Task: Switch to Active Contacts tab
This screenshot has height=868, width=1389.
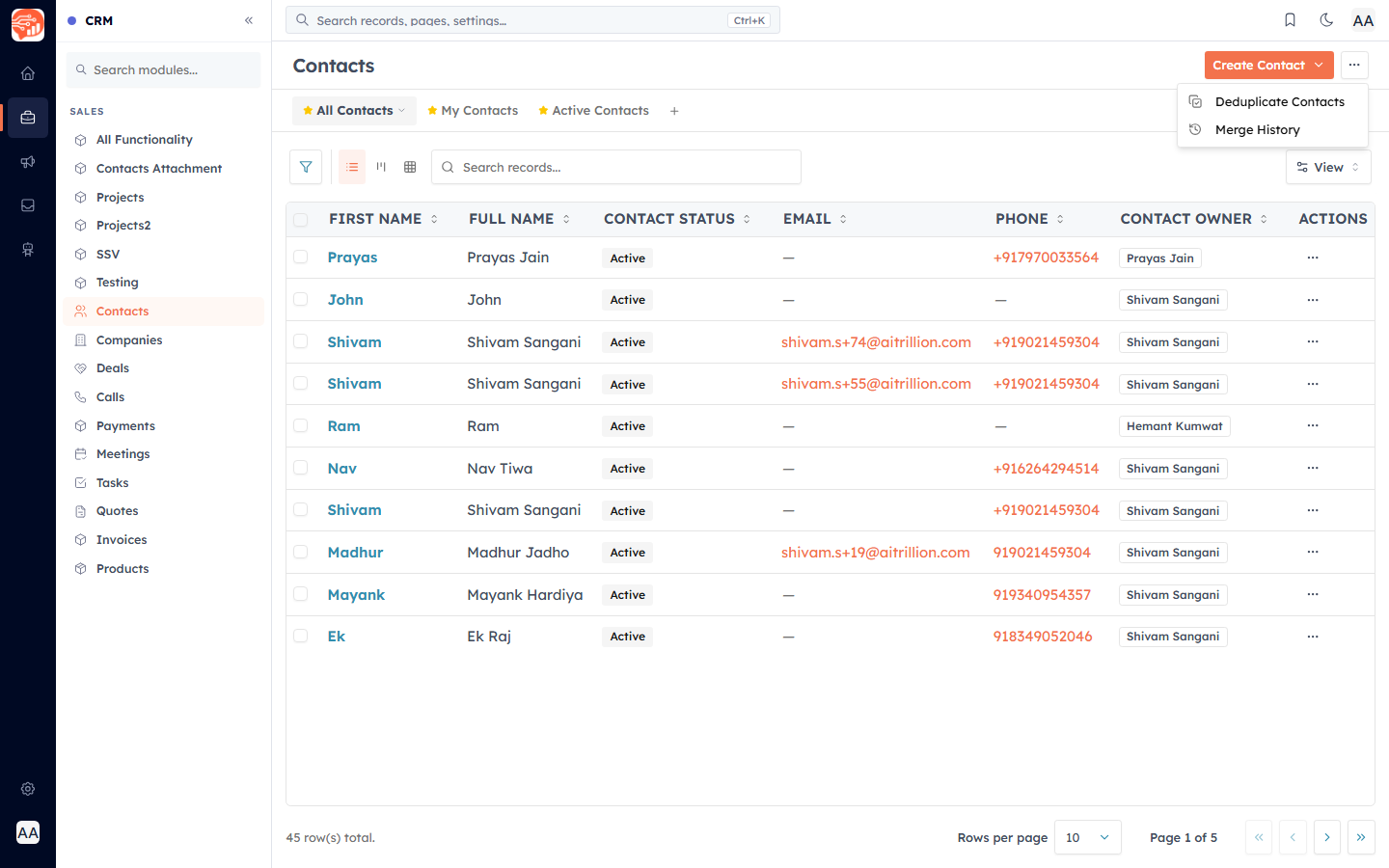Action: (x=593, y=111)
